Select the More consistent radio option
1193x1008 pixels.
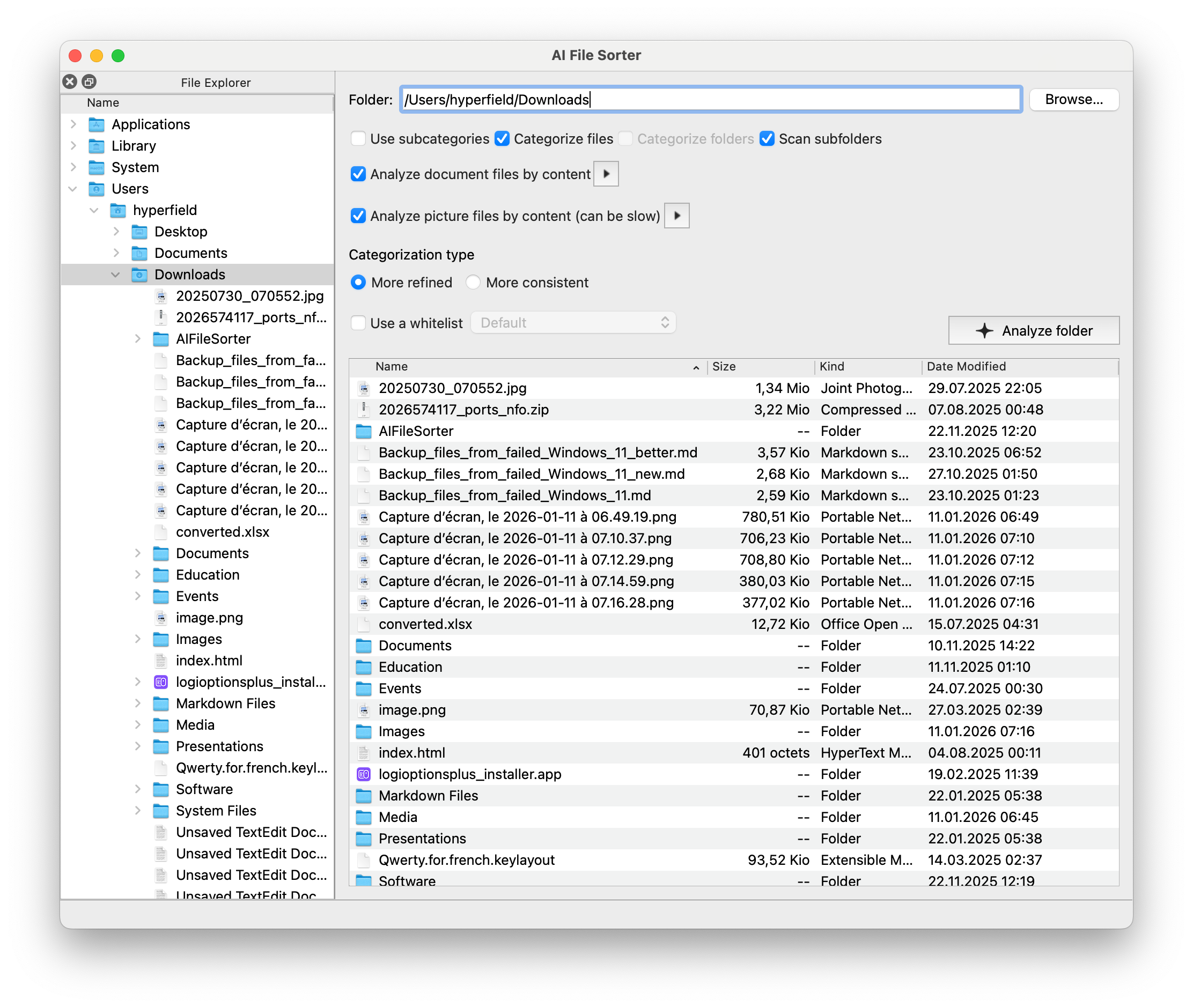tap(473, 282)
